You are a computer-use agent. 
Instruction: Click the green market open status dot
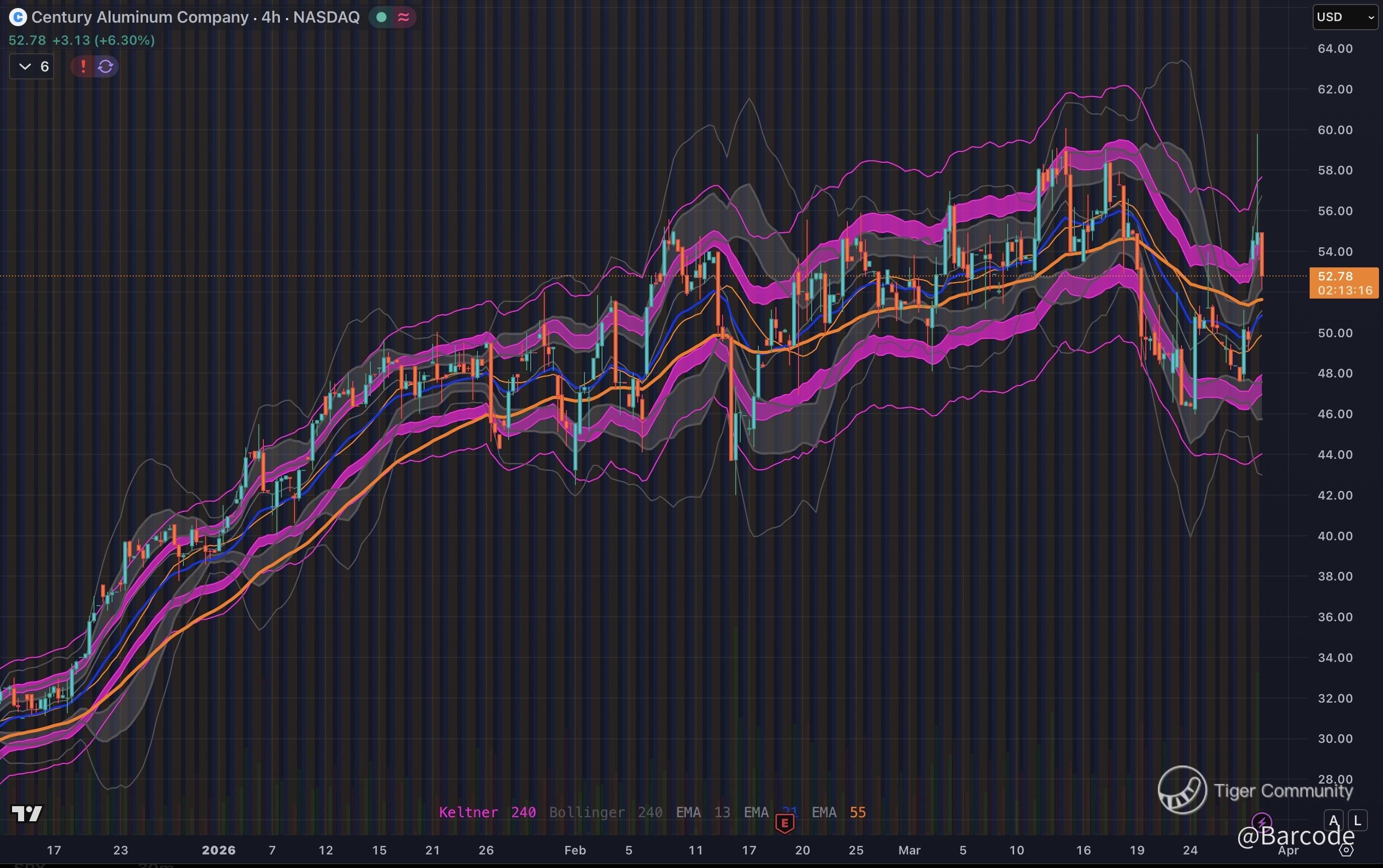point(381,17)
